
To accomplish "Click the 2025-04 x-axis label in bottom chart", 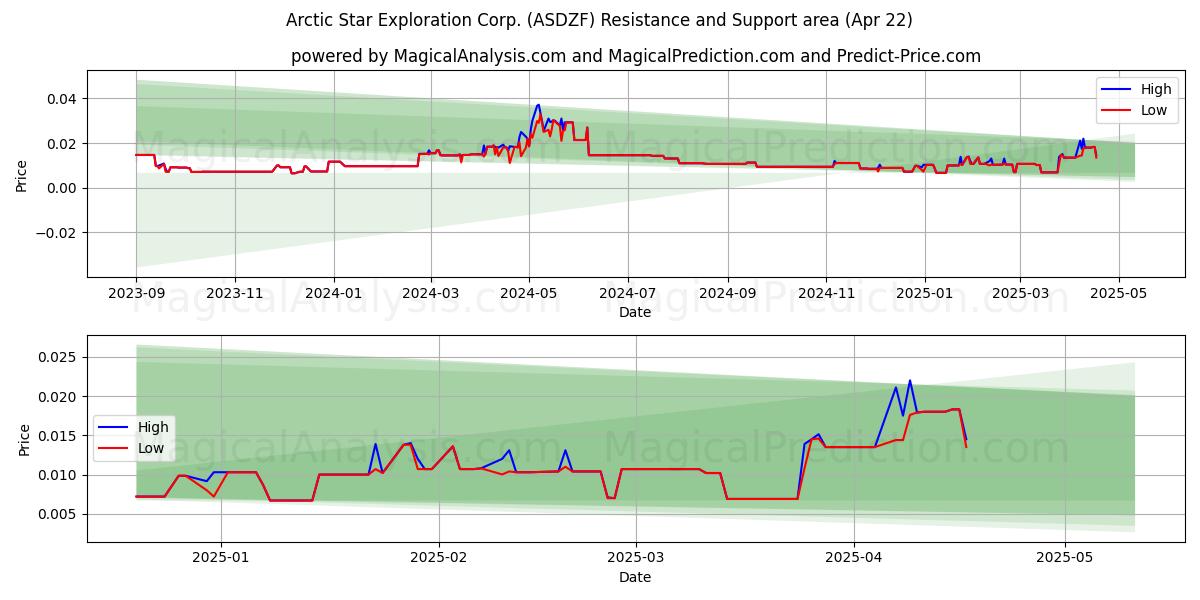I will [x=854, y=558].
